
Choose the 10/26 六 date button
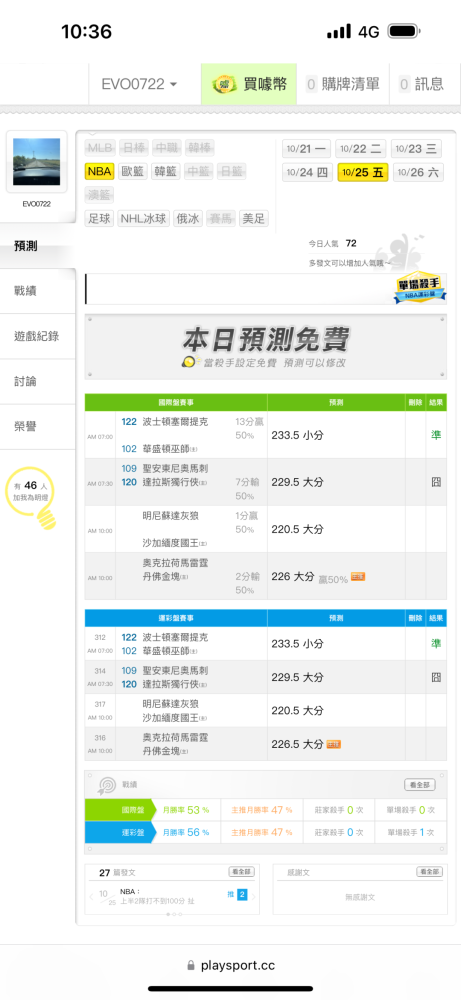[x=419, y=172]
